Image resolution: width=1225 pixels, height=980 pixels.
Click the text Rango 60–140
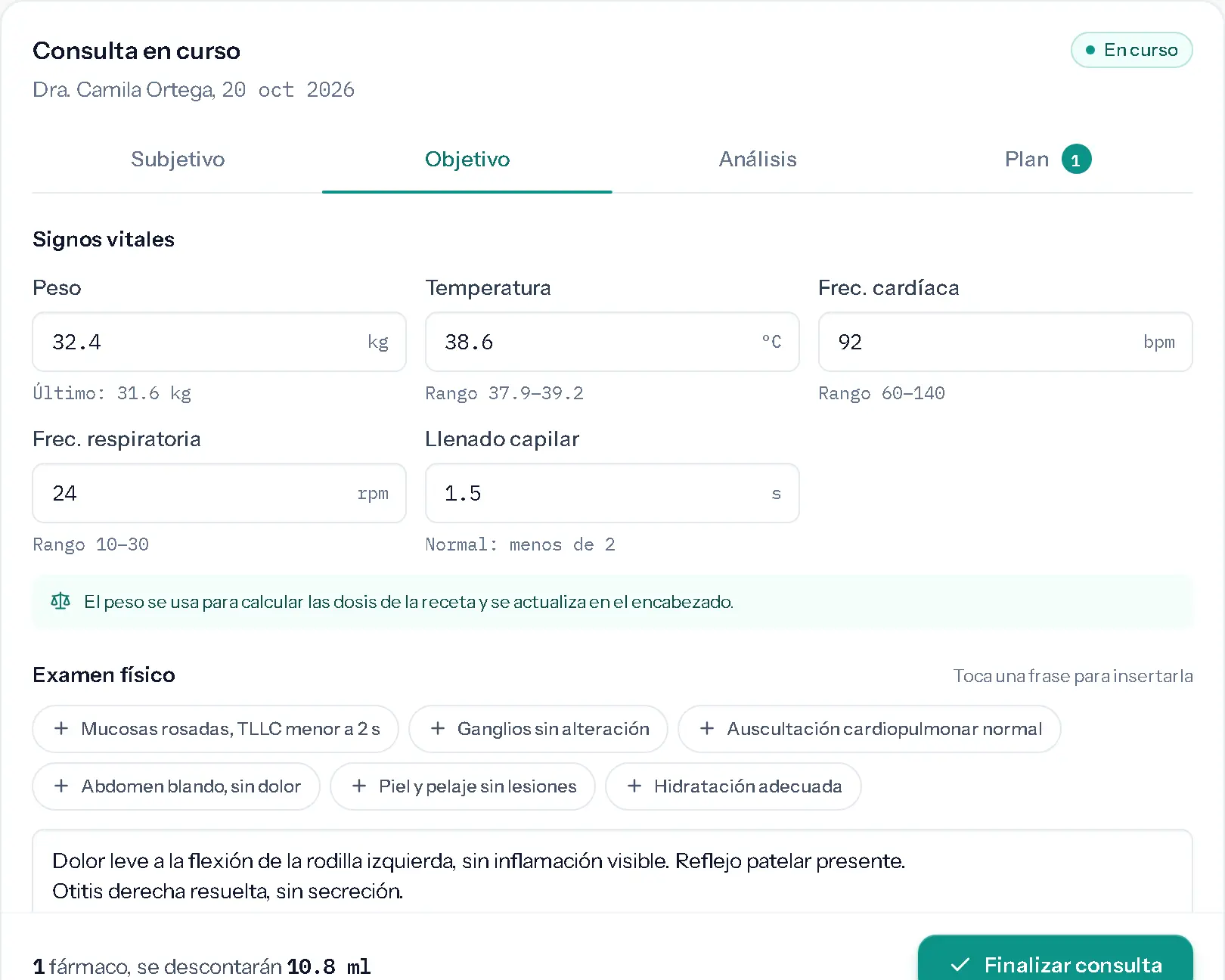(x=882, y=393)
